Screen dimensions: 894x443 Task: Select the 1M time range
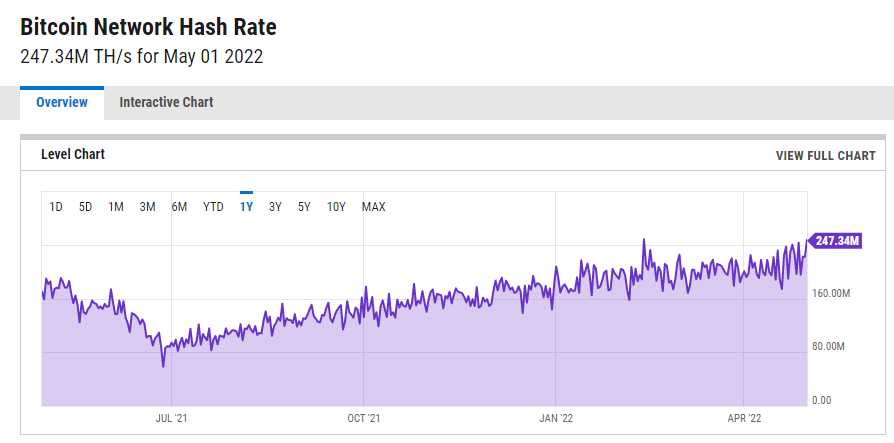[116, 207]
